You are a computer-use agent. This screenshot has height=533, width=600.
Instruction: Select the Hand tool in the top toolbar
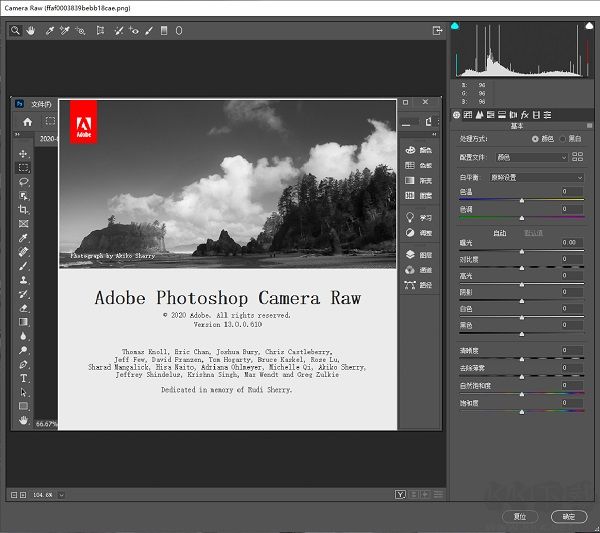[30, 31]
